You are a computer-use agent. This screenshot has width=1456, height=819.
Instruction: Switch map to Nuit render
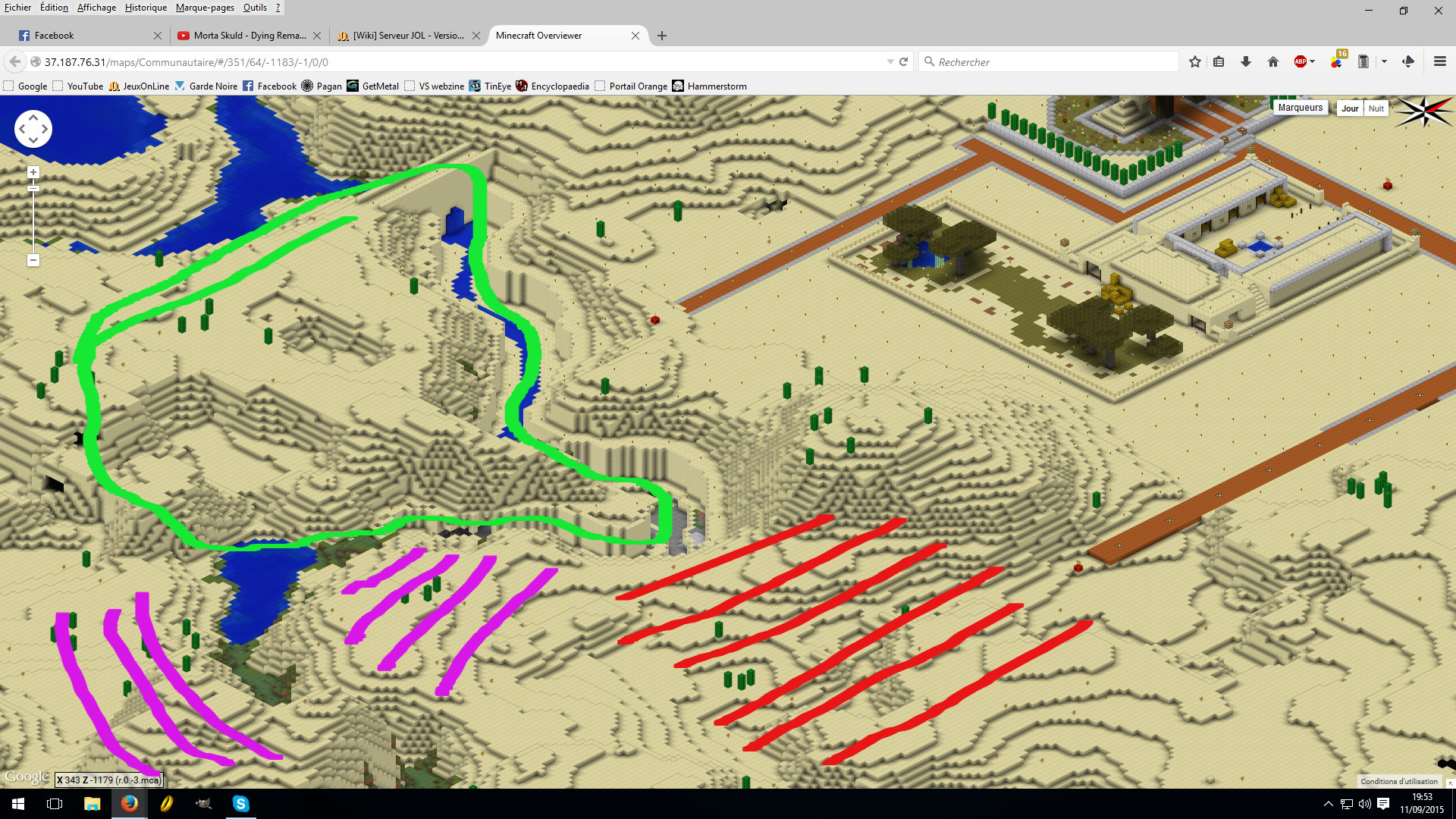[1376, 108]
